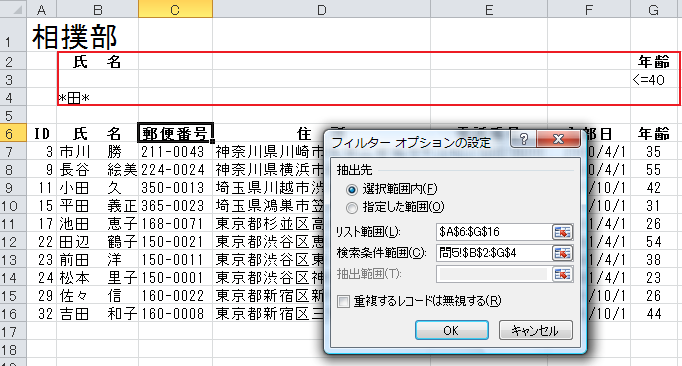Click name cell 池田 恵子
The width and height of the screenshot is (682, 366).
(97, 224)
